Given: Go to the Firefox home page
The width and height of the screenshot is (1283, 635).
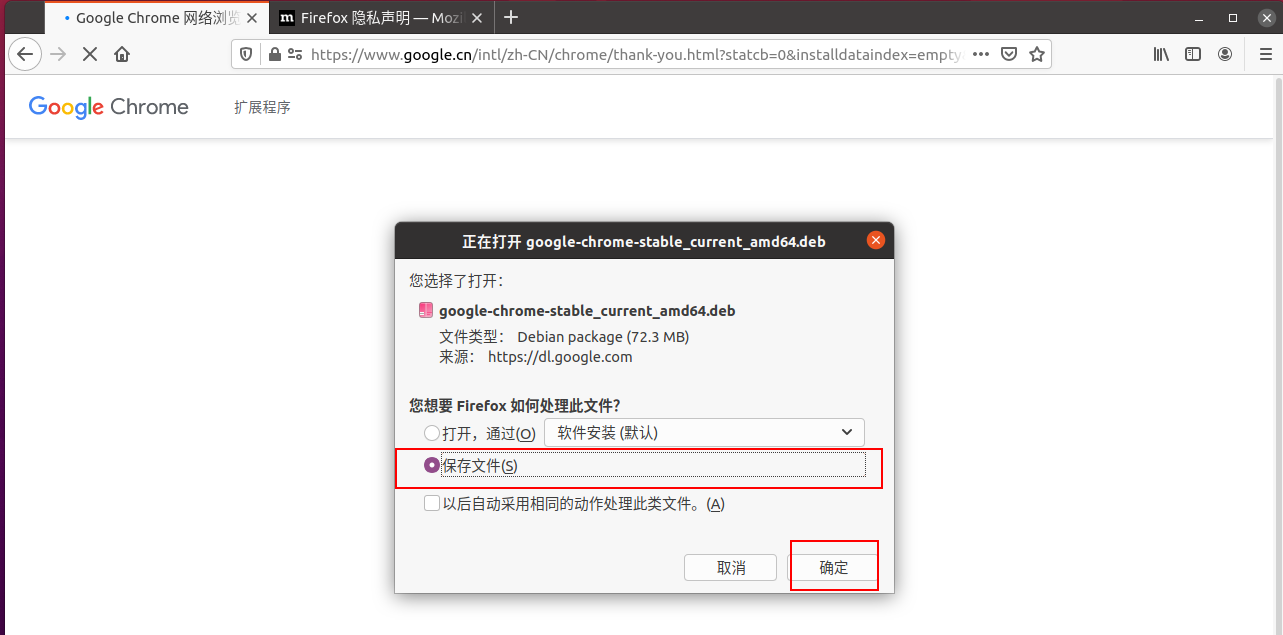Looking at the screenshot, I should 122,54.
